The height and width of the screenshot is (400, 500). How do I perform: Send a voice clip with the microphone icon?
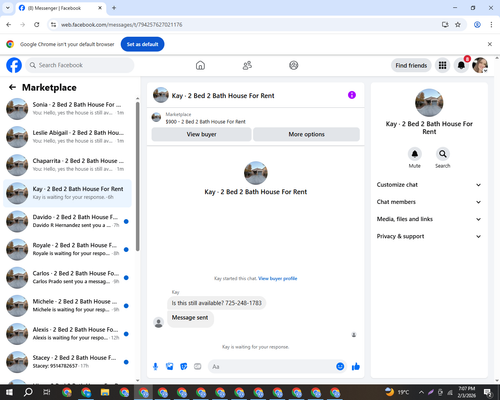click(x=155, y=367)
